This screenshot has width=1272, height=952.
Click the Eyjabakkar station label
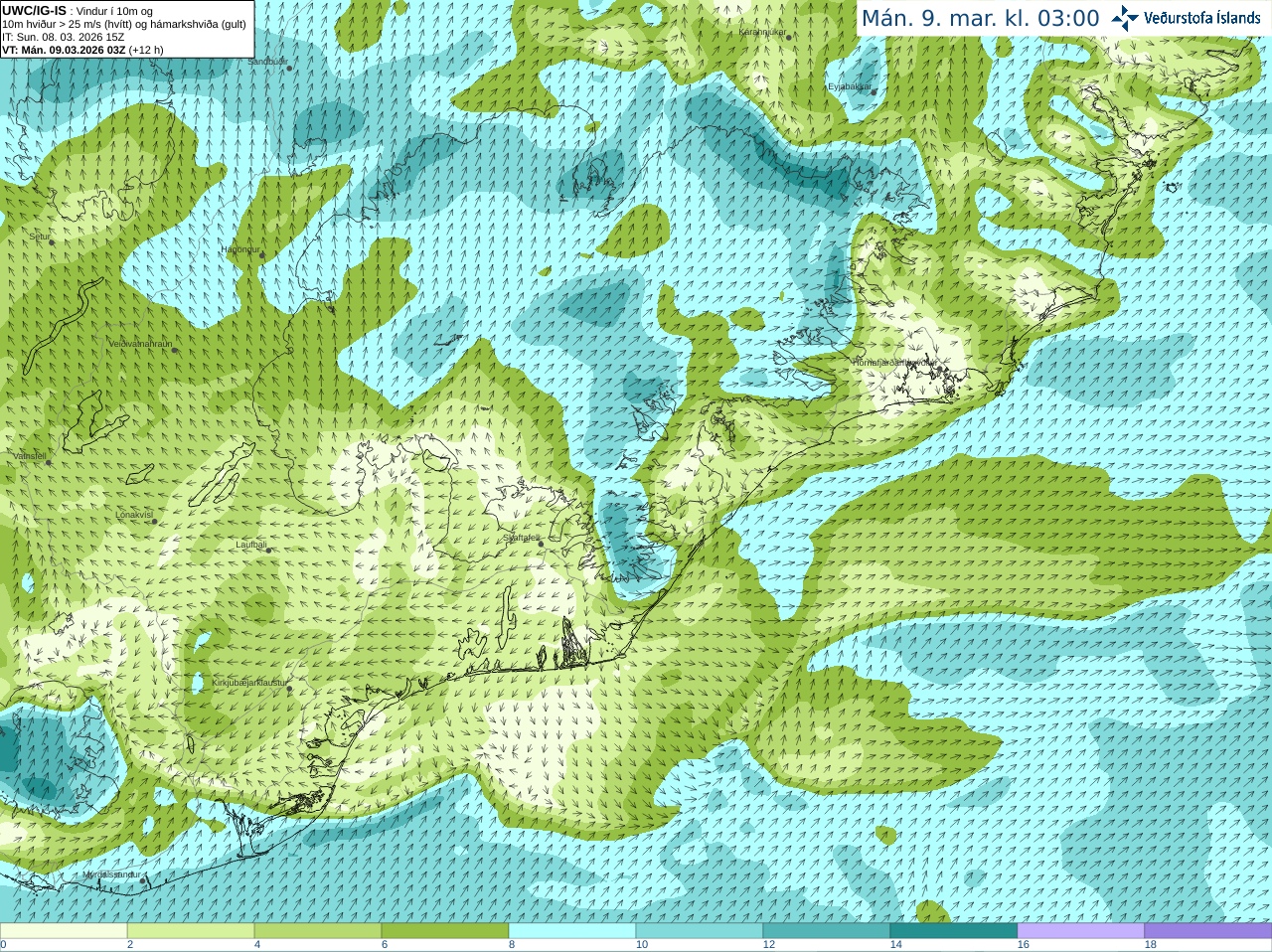(850, 86)
